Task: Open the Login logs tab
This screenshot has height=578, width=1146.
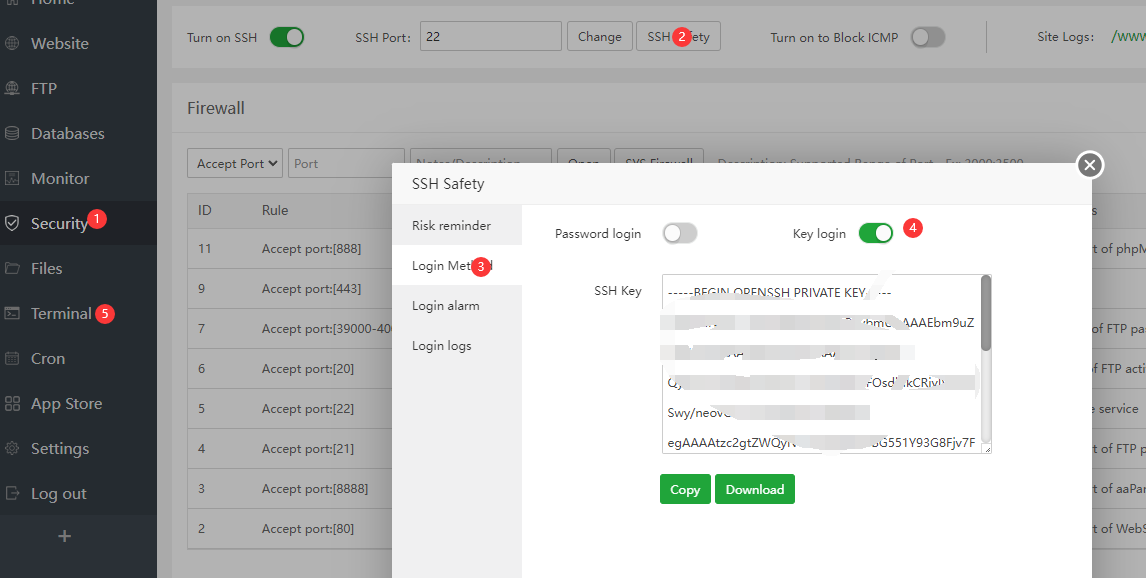Action: click(x=441, y=346)
